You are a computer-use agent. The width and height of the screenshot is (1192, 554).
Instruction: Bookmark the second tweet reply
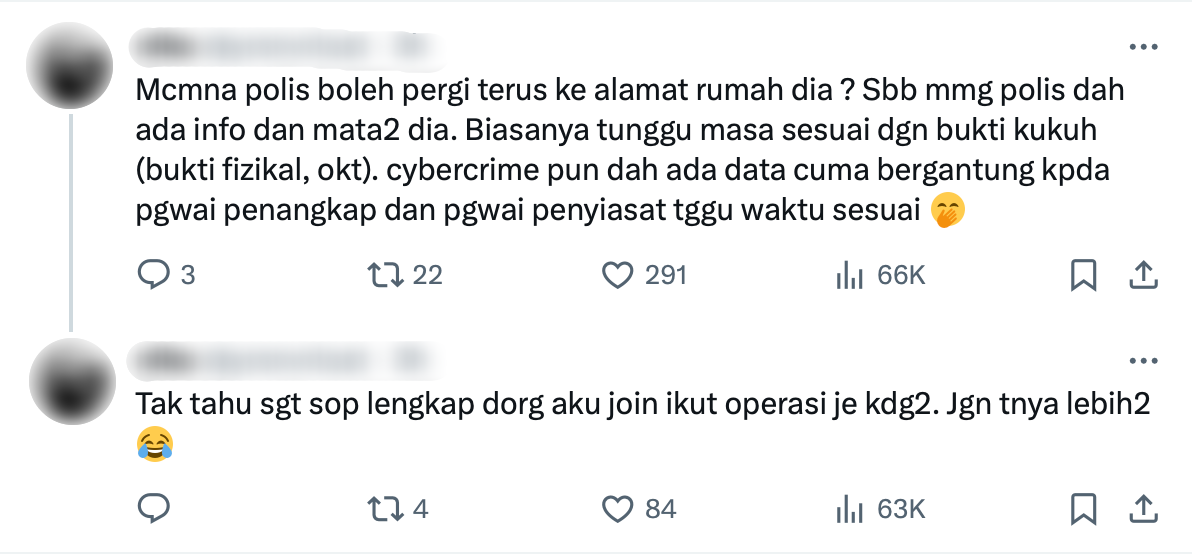coord(1083,509)
